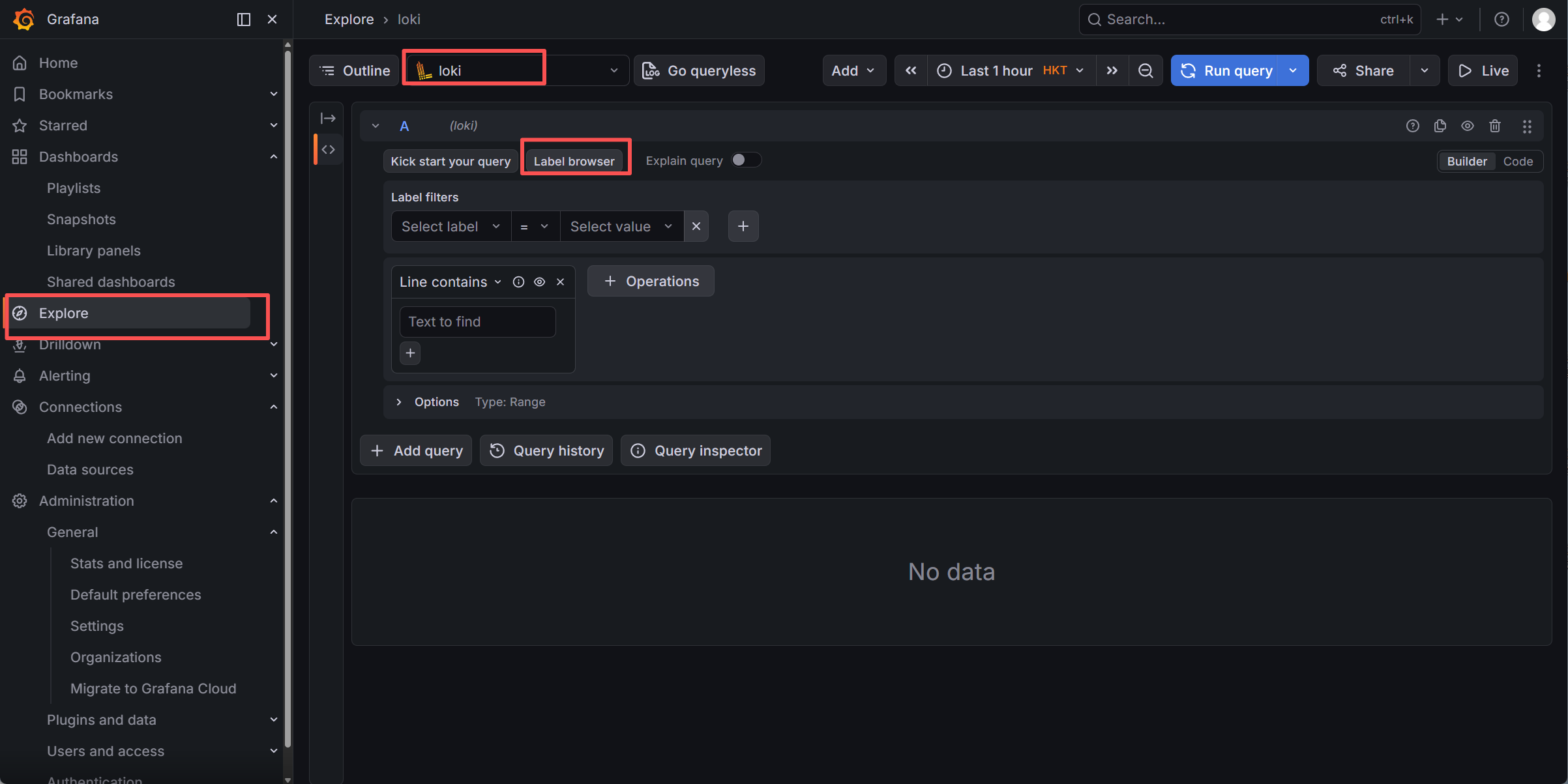The width and height of the screenshot is (1568, 784).
Task: Open Run query interval dropdown arrow
Action: (1294, 70)
